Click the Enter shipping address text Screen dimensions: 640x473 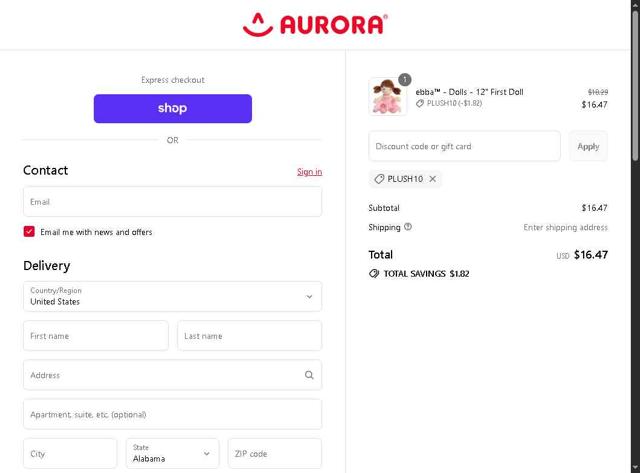(565, 227)
